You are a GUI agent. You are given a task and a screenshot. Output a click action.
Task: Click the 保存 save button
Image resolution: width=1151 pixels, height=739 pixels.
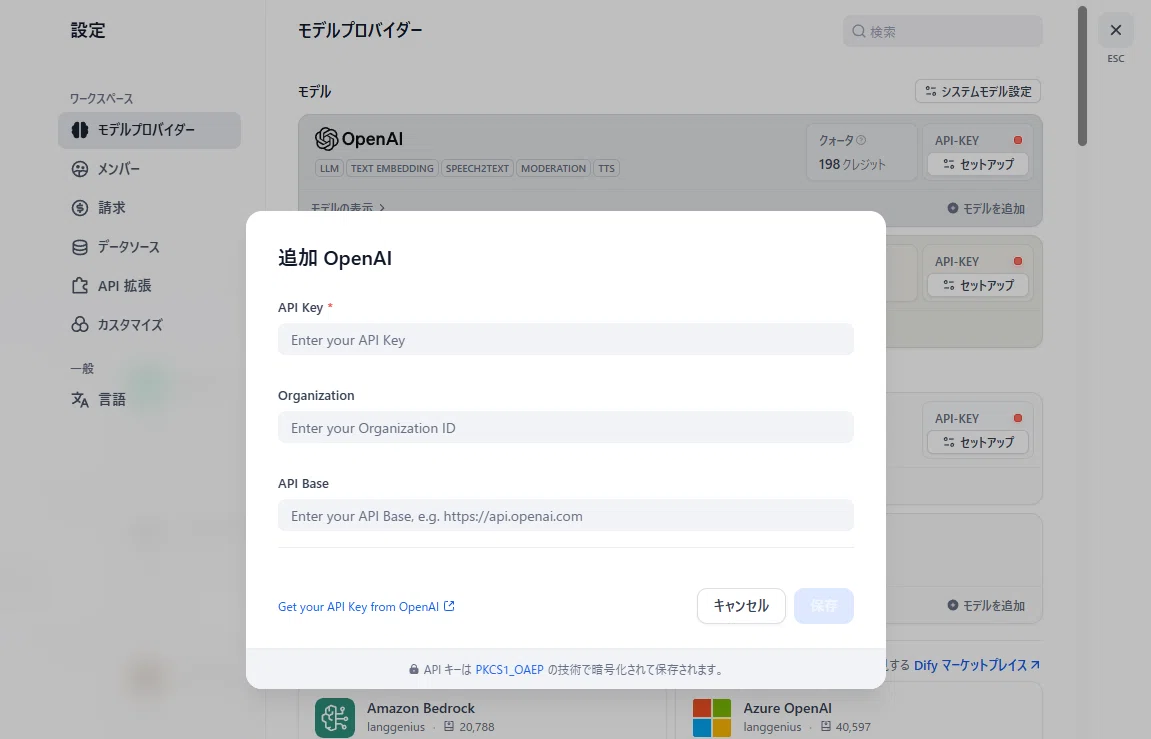824,605
